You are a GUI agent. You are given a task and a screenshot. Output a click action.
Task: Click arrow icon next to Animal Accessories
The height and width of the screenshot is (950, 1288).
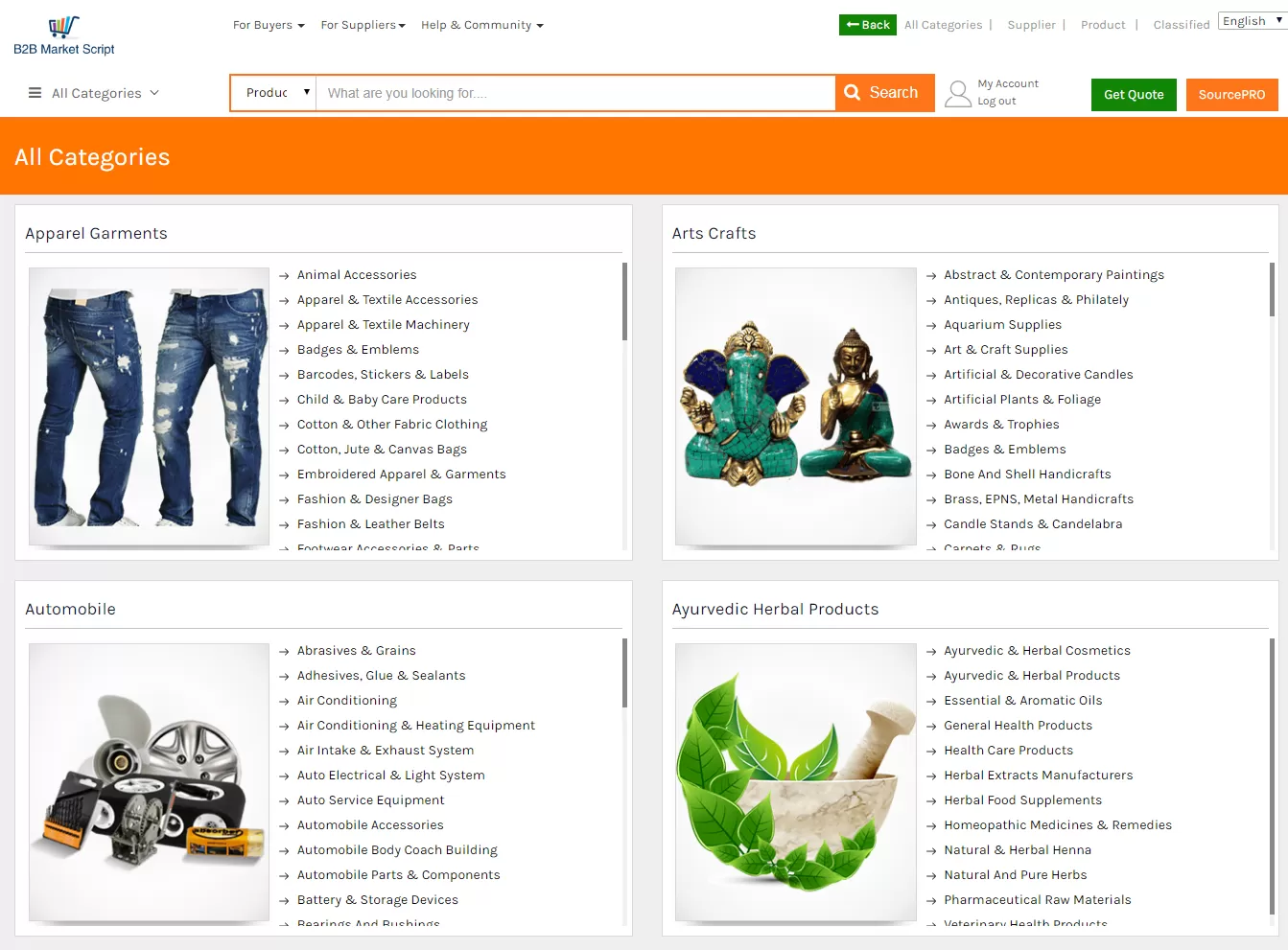(x=284, y=276)
